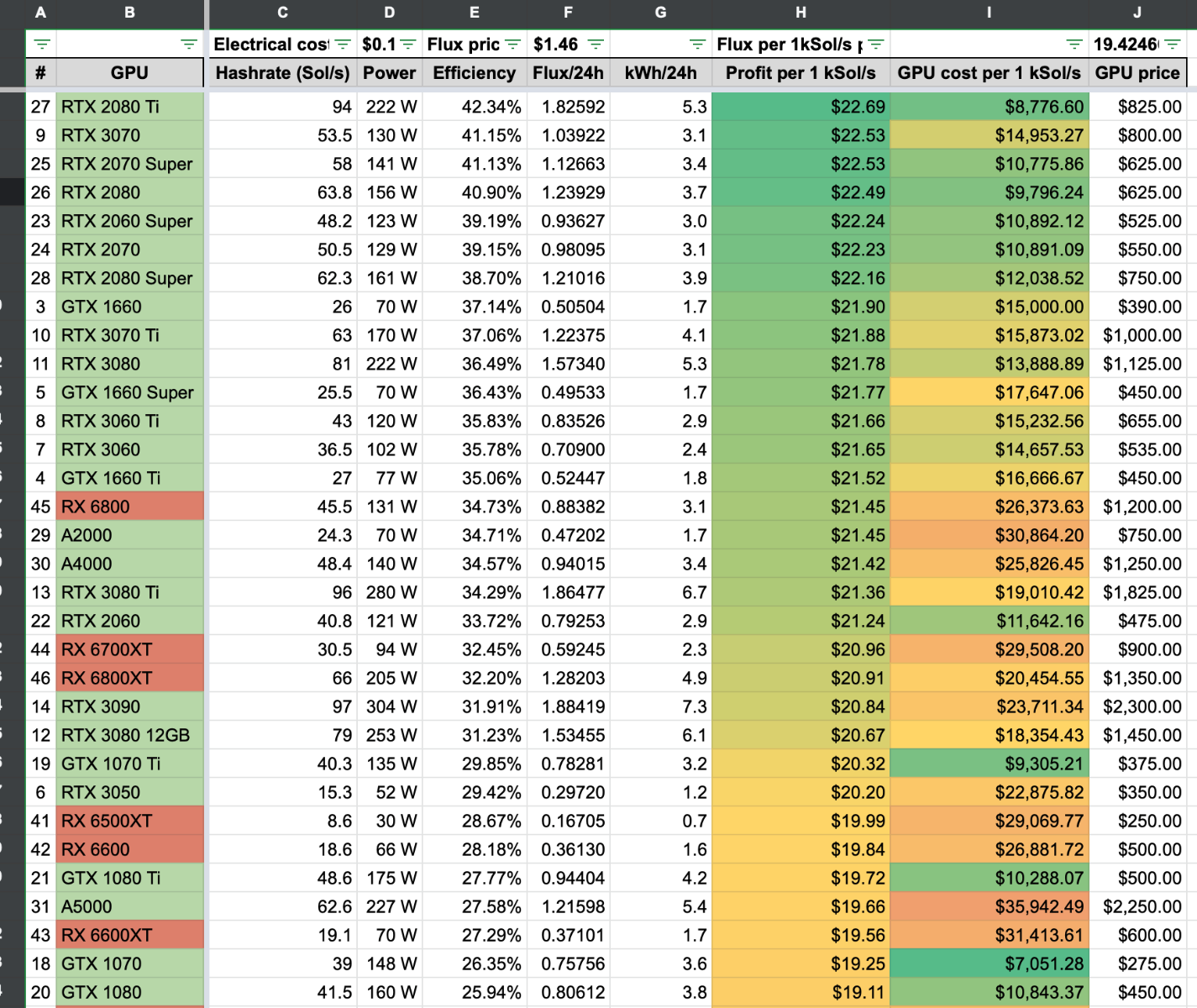Select the Profit per 1 kSol/s header
The height and width of the screenshot is (1008, 1197).
tap(801, 73)
